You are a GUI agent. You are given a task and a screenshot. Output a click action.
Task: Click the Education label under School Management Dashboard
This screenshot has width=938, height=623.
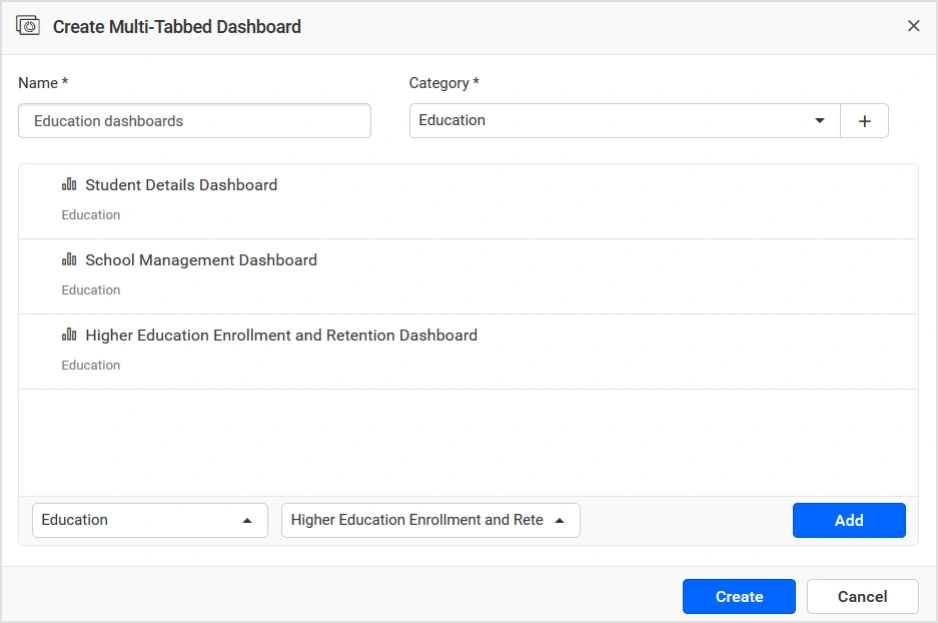pos(91,290)
